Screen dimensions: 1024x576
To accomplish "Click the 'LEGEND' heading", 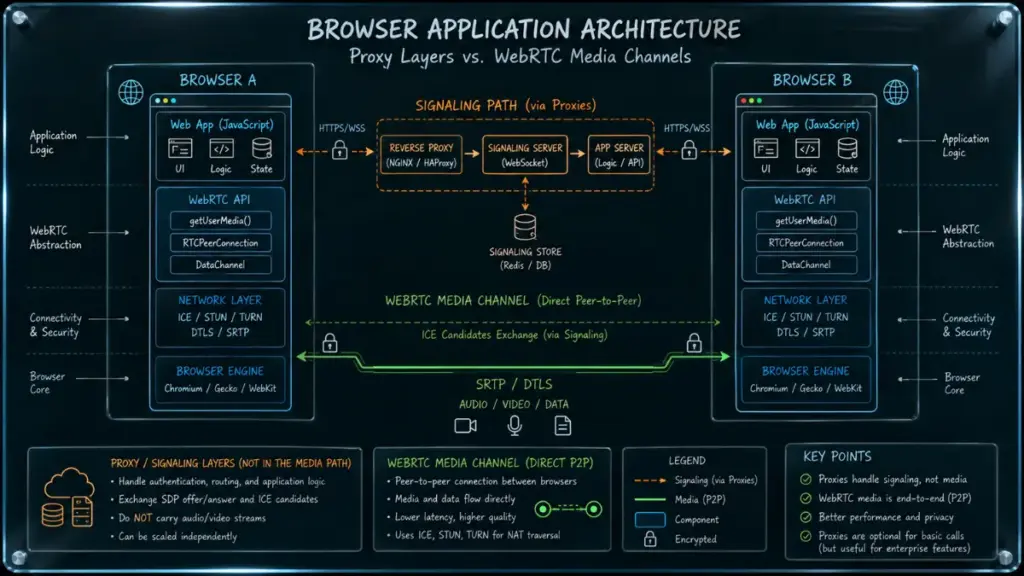I will coord(687,460).
